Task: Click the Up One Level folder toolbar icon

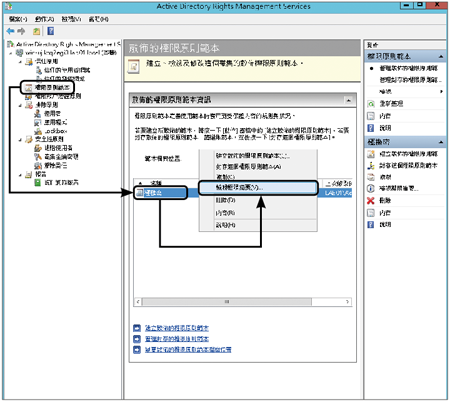Action: coord(36,31)
